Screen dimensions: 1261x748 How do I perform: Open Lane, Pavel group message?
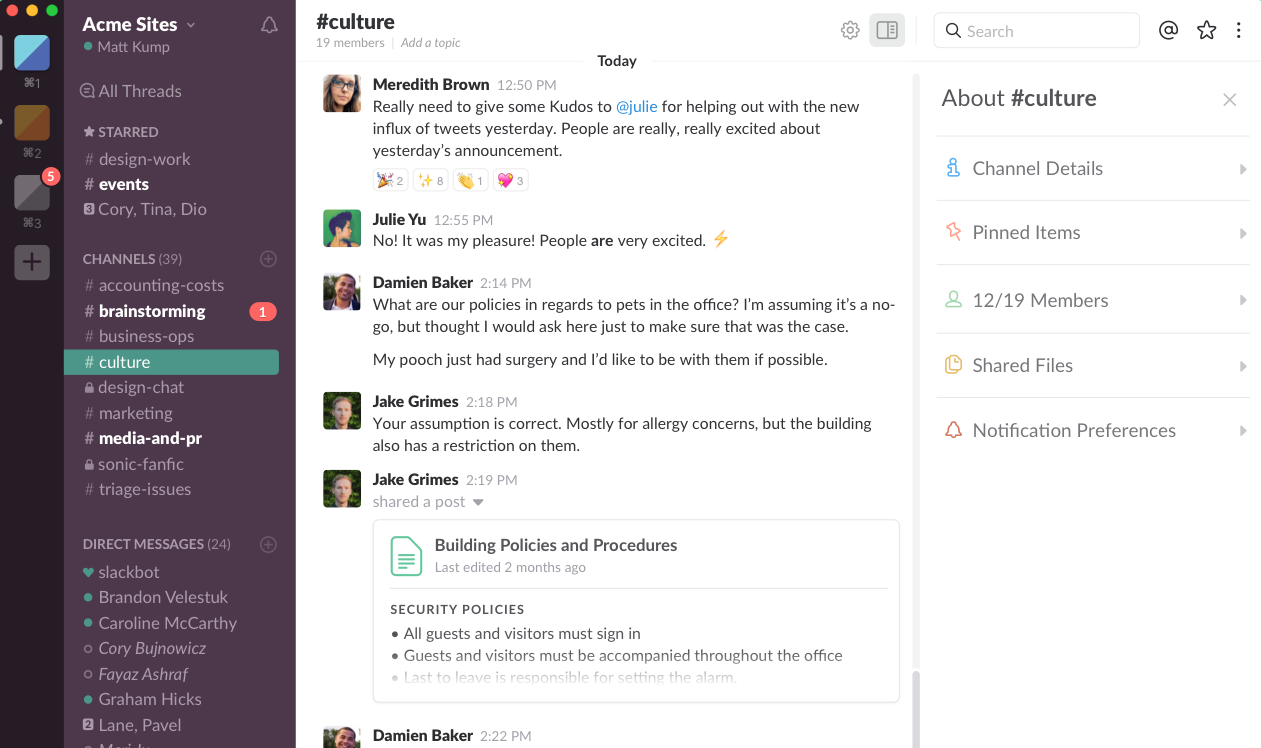131,725
